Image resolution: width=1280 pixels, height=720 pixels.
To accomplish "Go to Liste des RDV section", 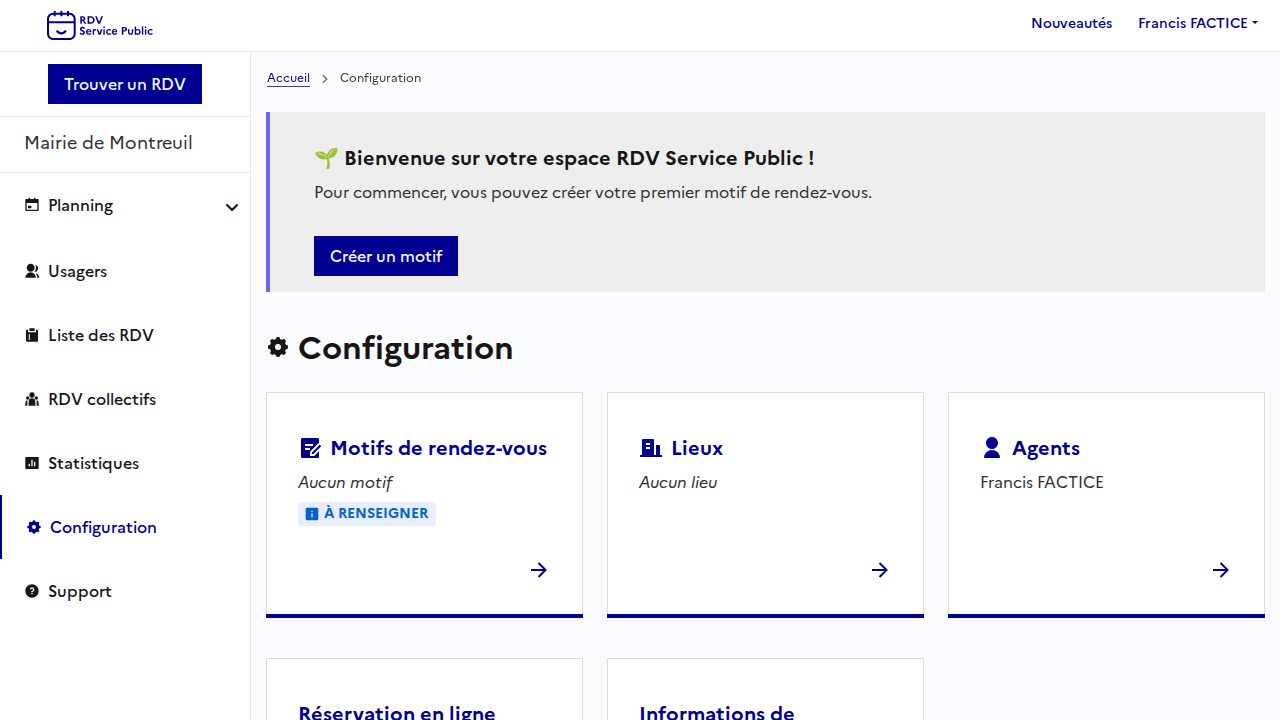I will (x=100, y=335).
